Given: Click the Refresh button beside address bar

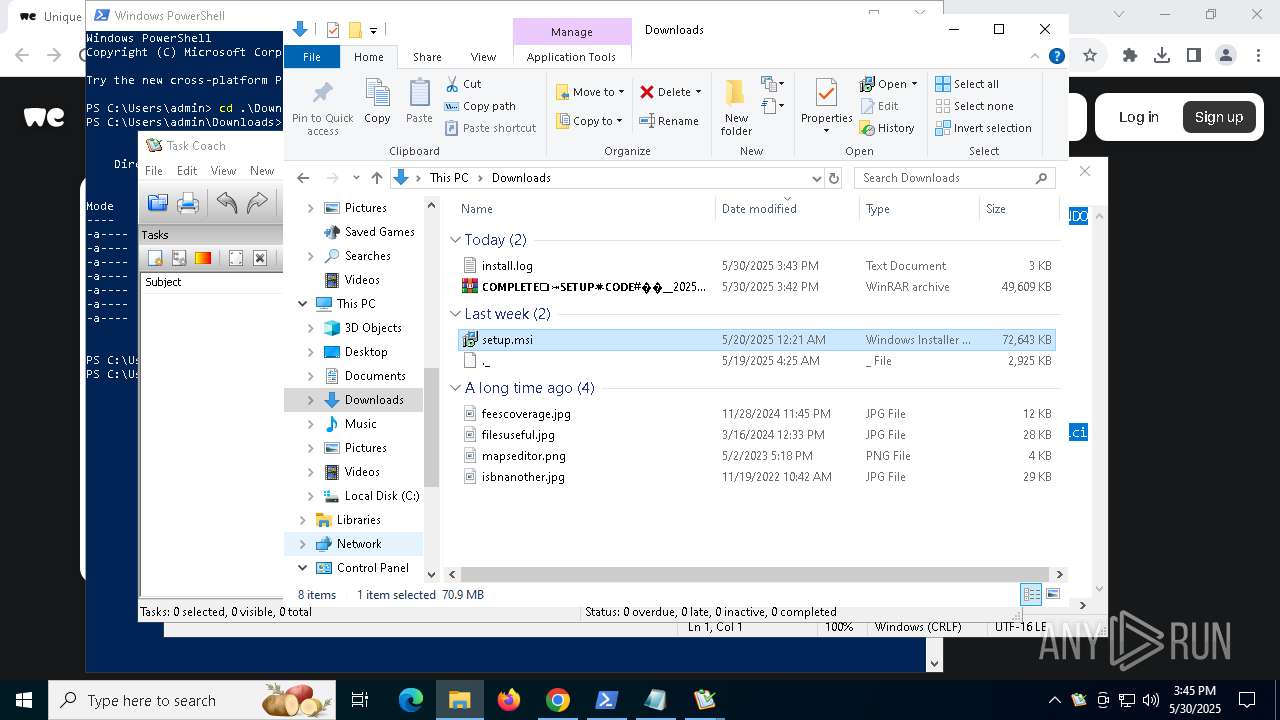Looking at the screenshot, I should (x=834, y=178).
